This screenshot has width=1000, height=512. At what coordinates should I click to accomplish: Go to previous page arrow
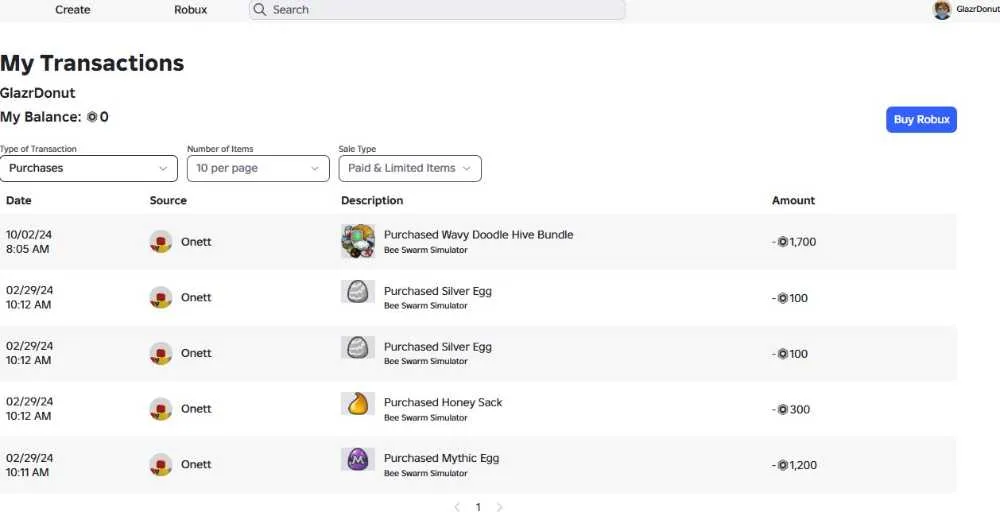(457, 507)
